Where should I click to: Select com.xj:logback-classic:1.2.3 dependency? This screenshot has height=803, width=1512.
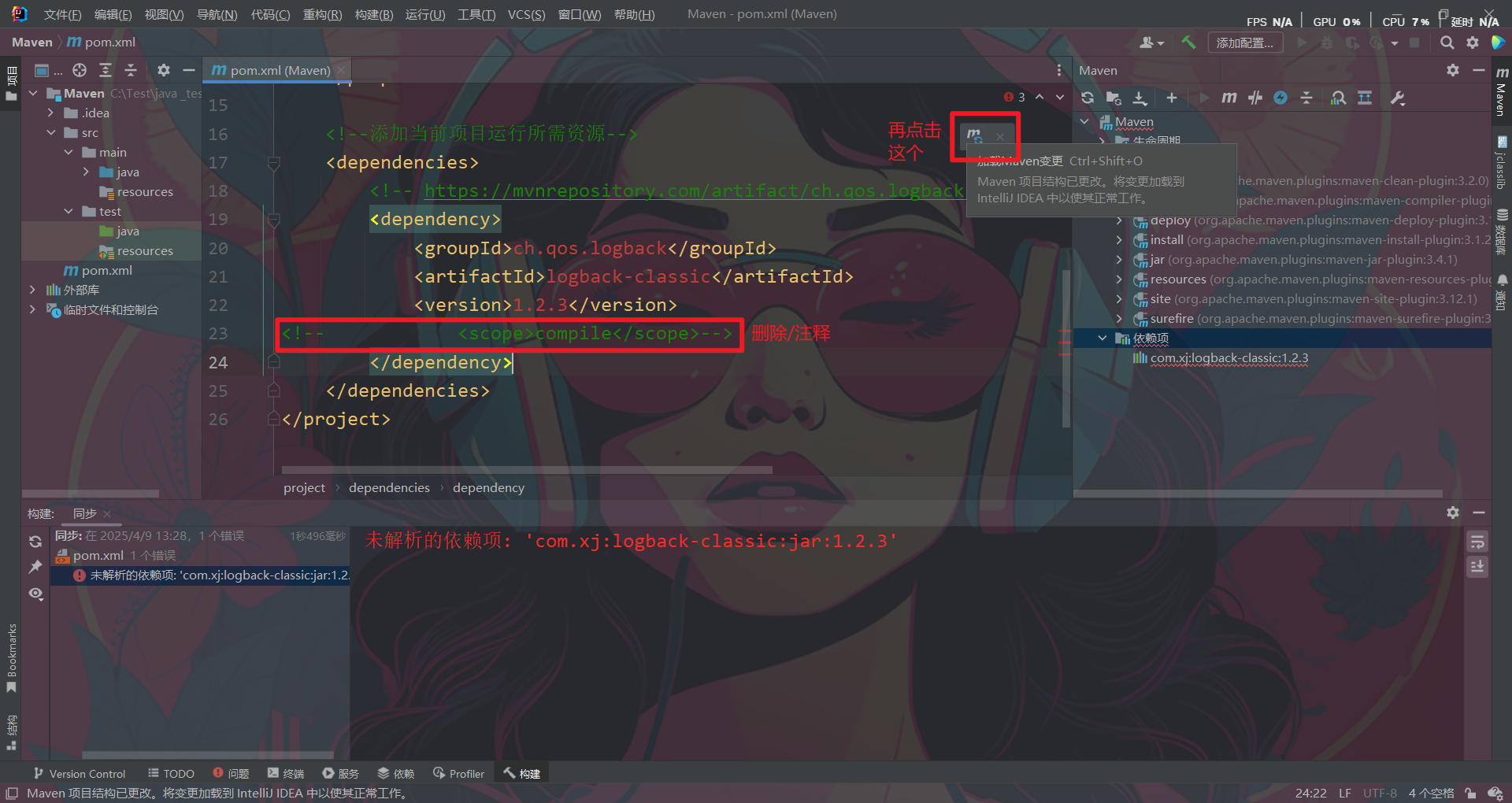coord(1228,357)
